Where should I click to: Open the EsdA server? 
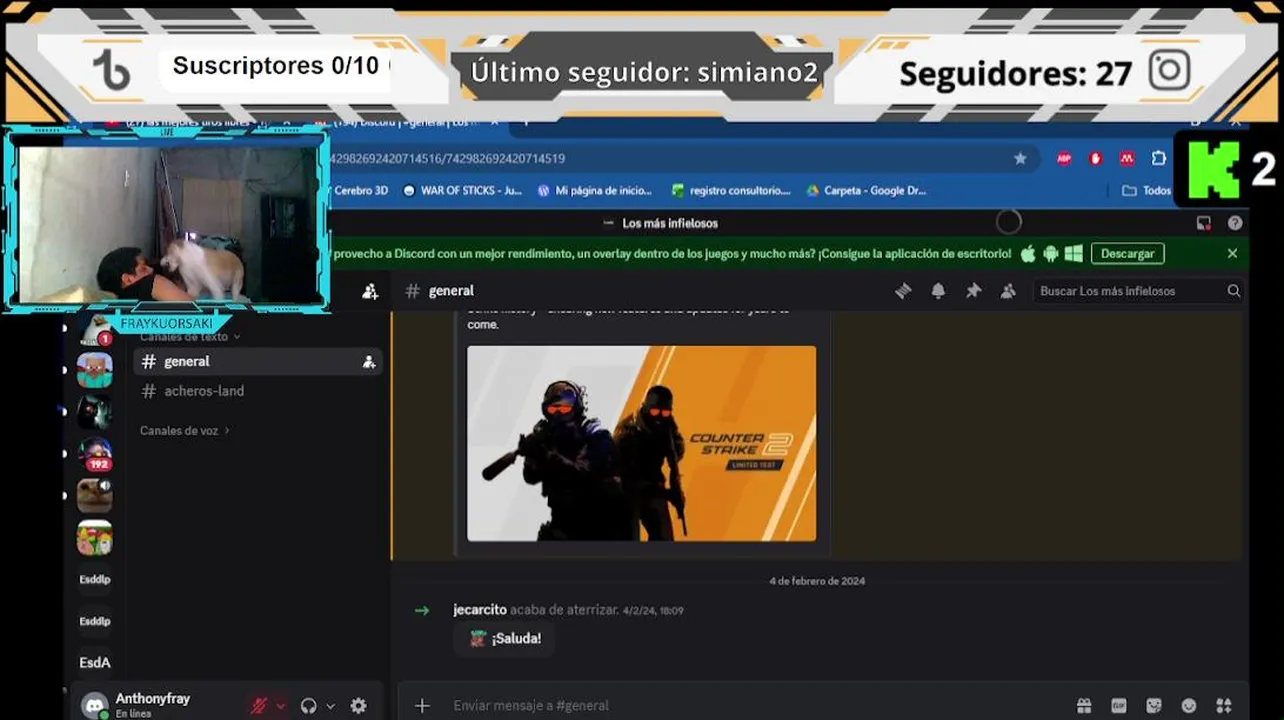(95, 662)
